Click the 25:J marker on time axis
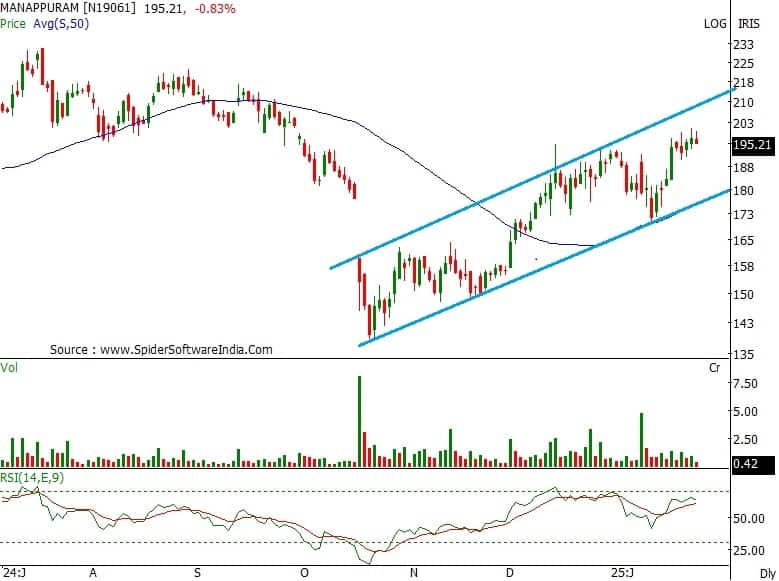Screen dimensions: 779x581 [x=622, y=573]
